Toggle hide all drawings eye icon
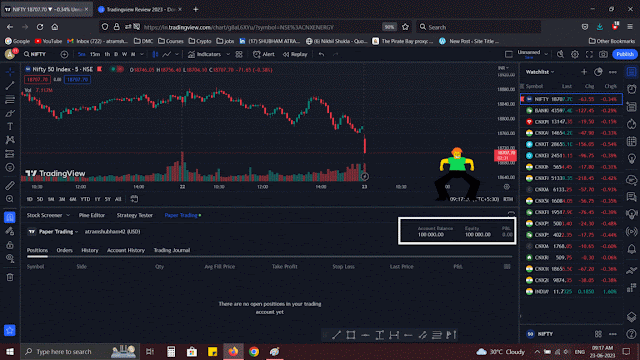The width and height of the screenshot is (640, 360). click(x=10, y=258)
